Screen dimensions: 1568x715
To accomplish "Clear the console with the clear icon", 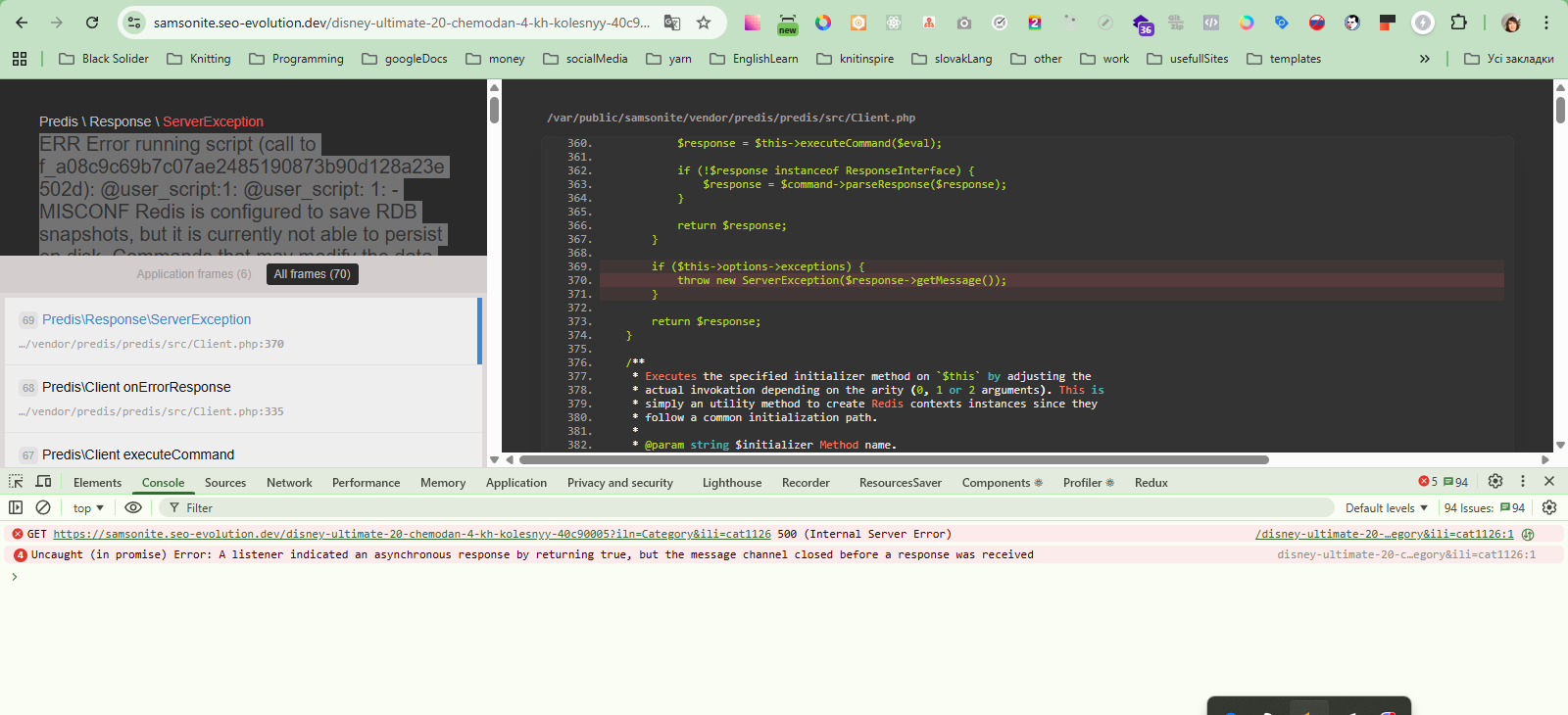I will click(43, 507).
